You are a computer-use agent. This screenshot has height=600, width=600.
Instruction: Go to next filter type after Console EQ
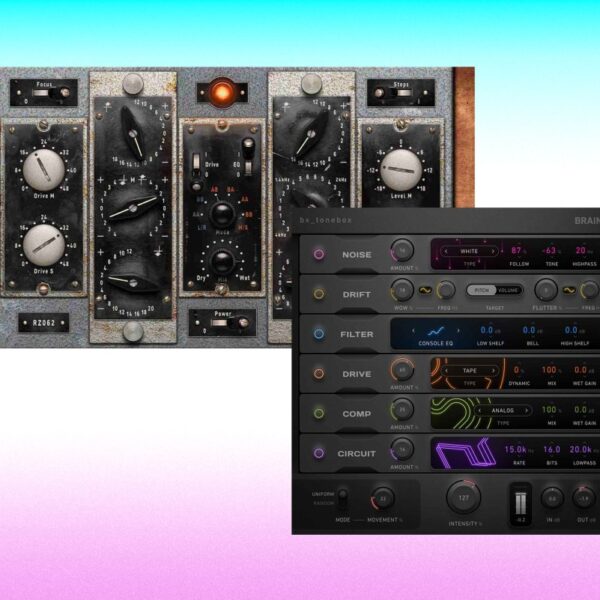458,331
